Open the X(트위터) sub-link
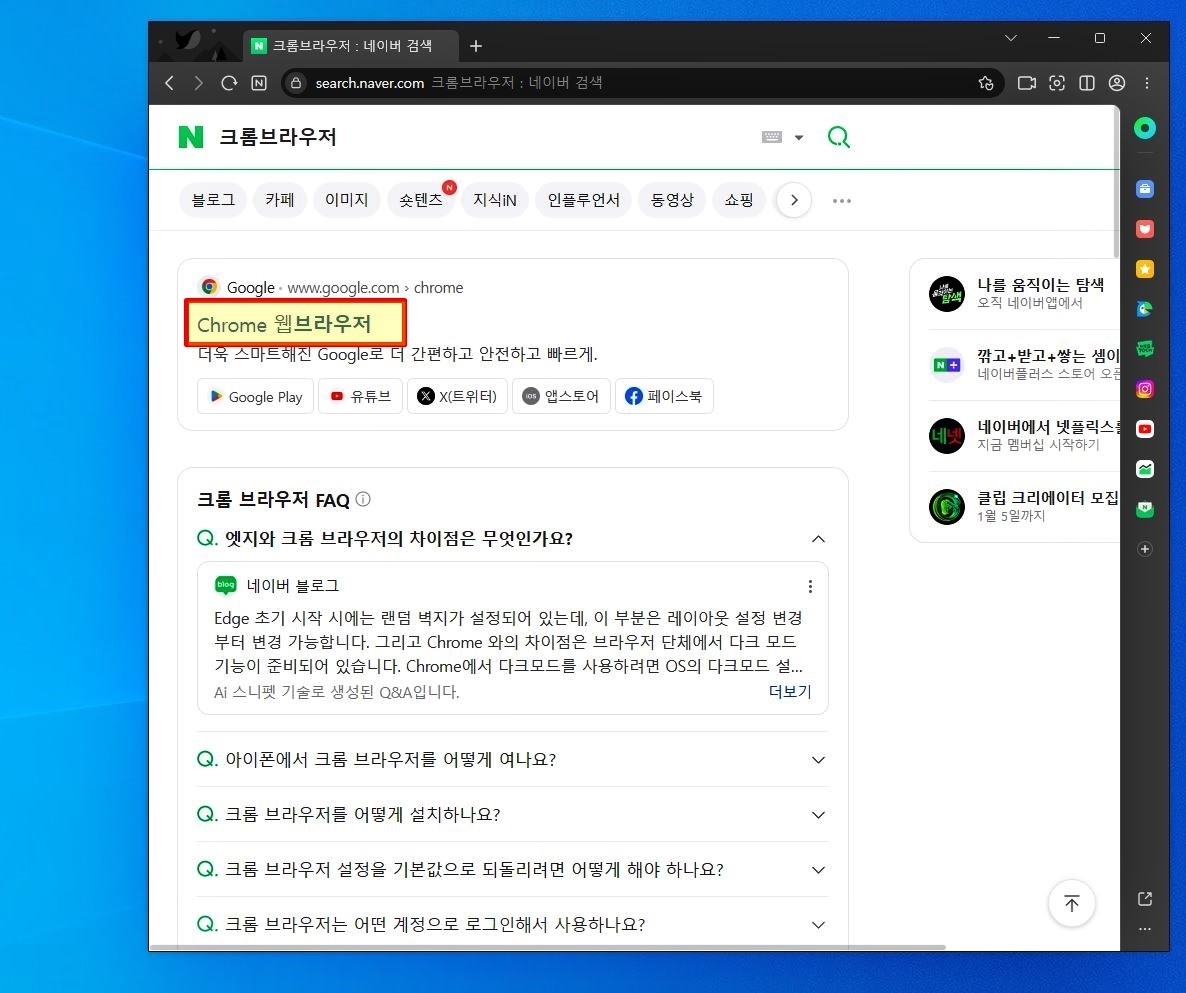This screenshot has height=993, width=1186. 458,396
